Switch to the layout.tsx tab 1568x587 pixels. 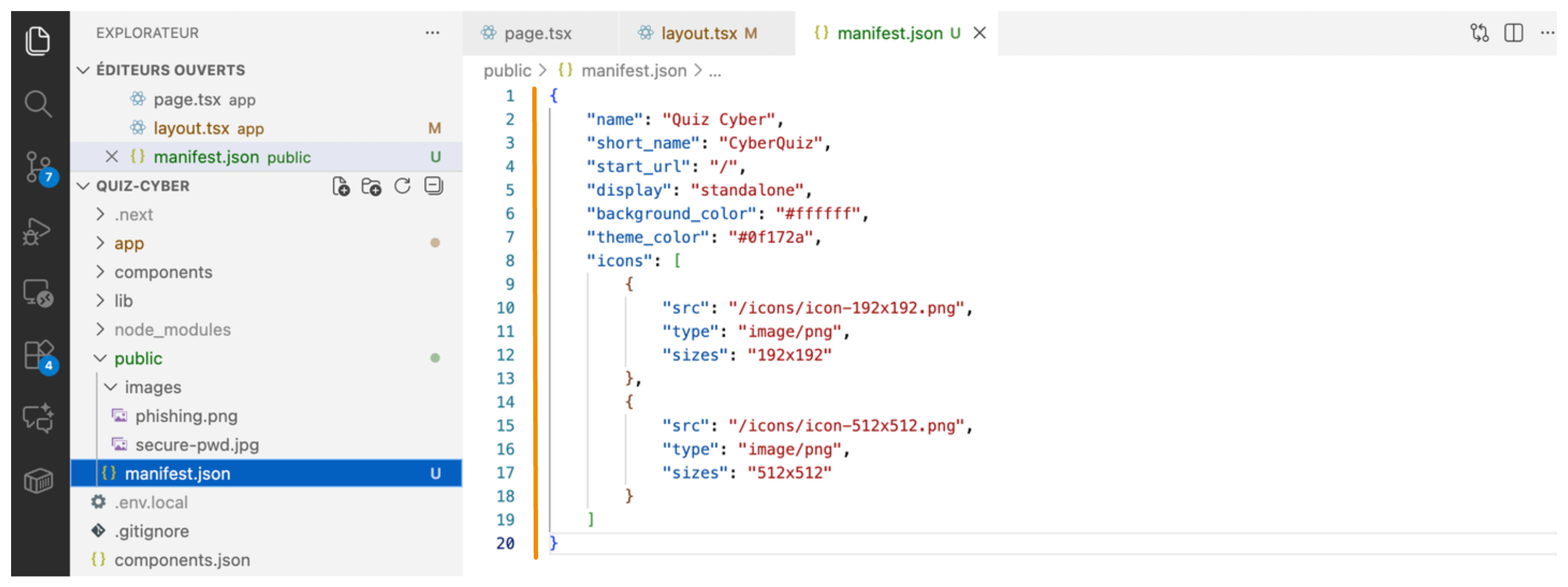point(699,33)
